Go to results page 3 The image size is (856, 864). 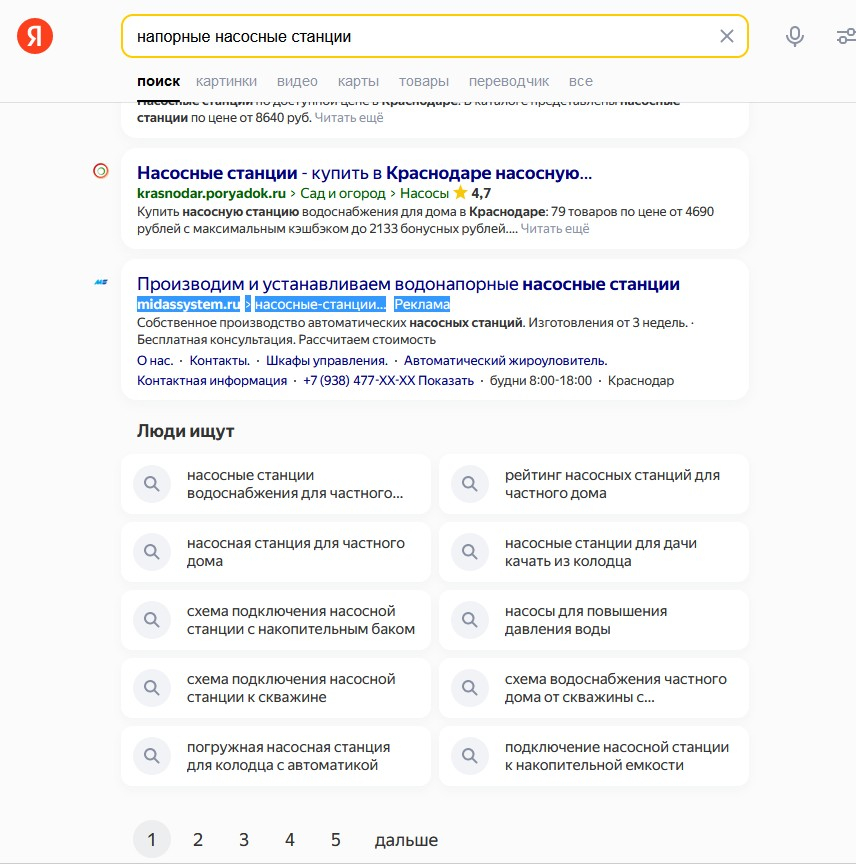point(244,840)
